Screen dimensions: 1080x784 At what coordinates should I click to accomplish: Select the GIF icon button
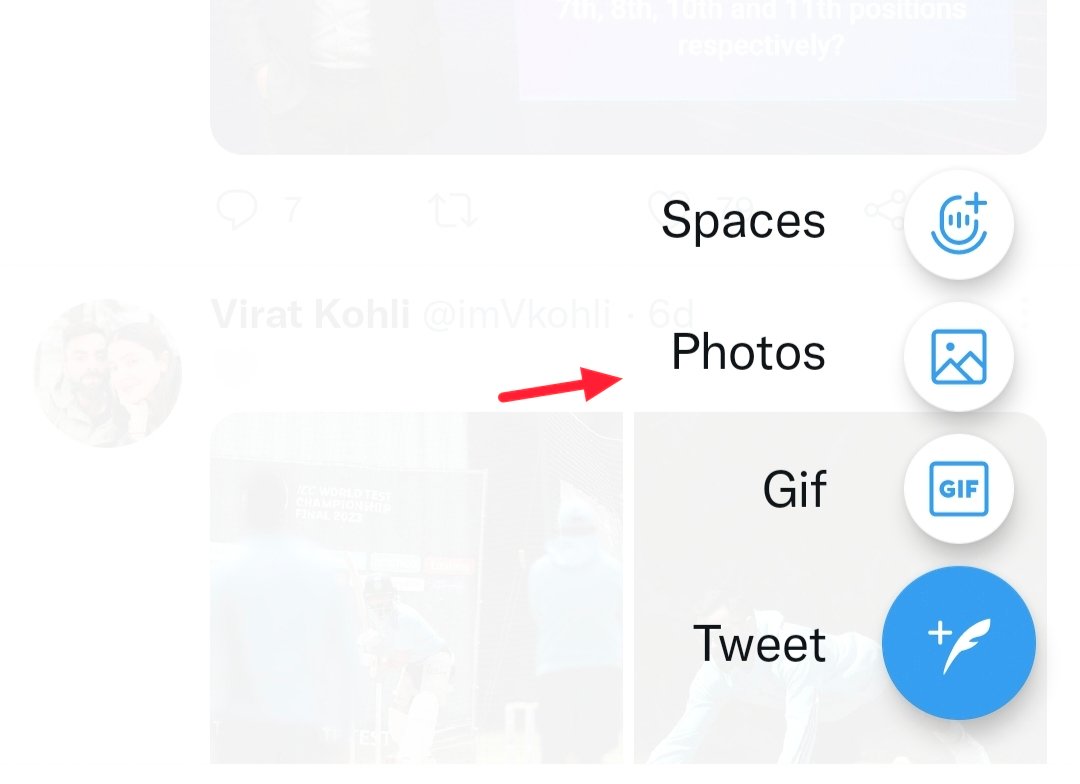click(959, 488)
